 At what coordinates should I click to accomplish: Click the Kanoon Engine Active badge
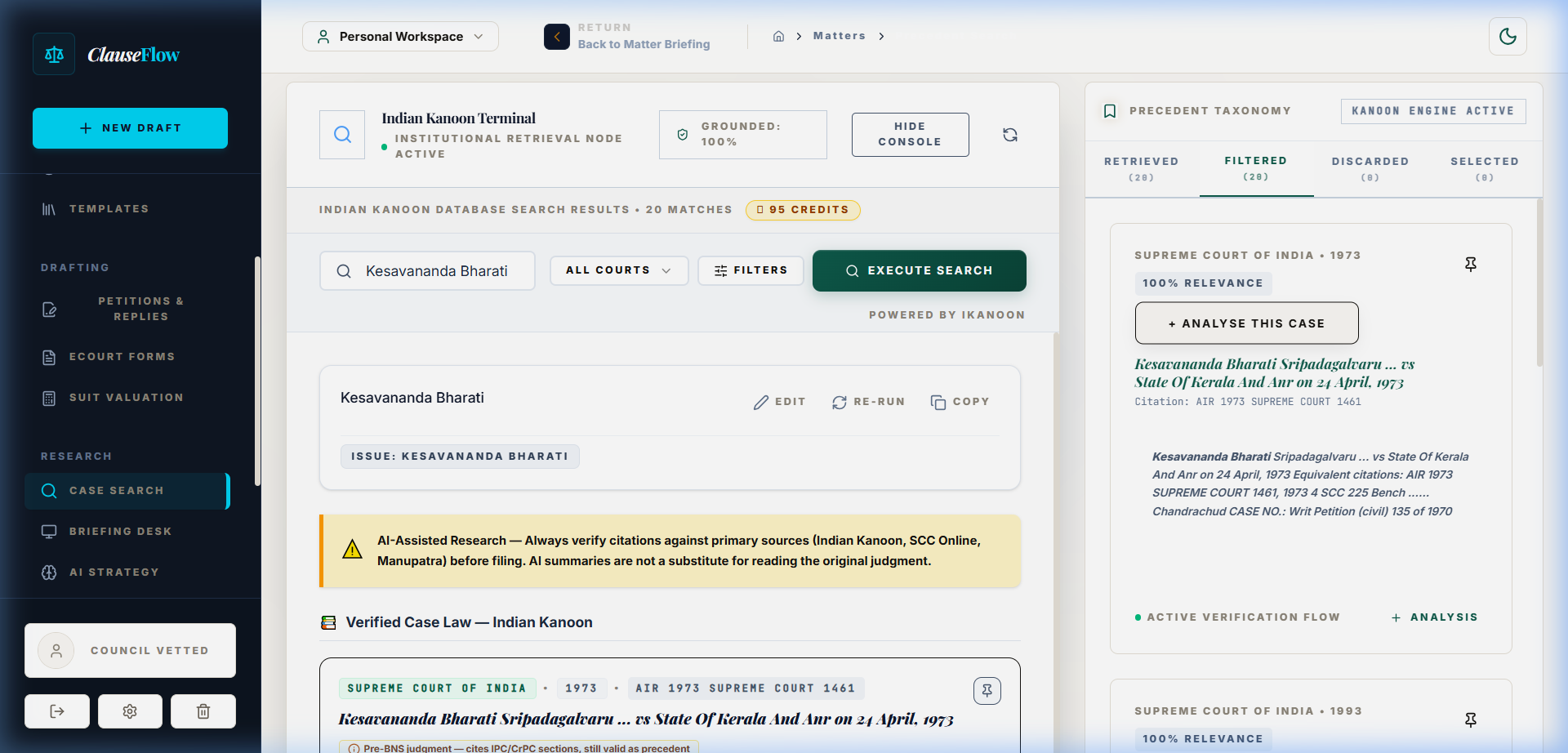[x=1433, y=111]
